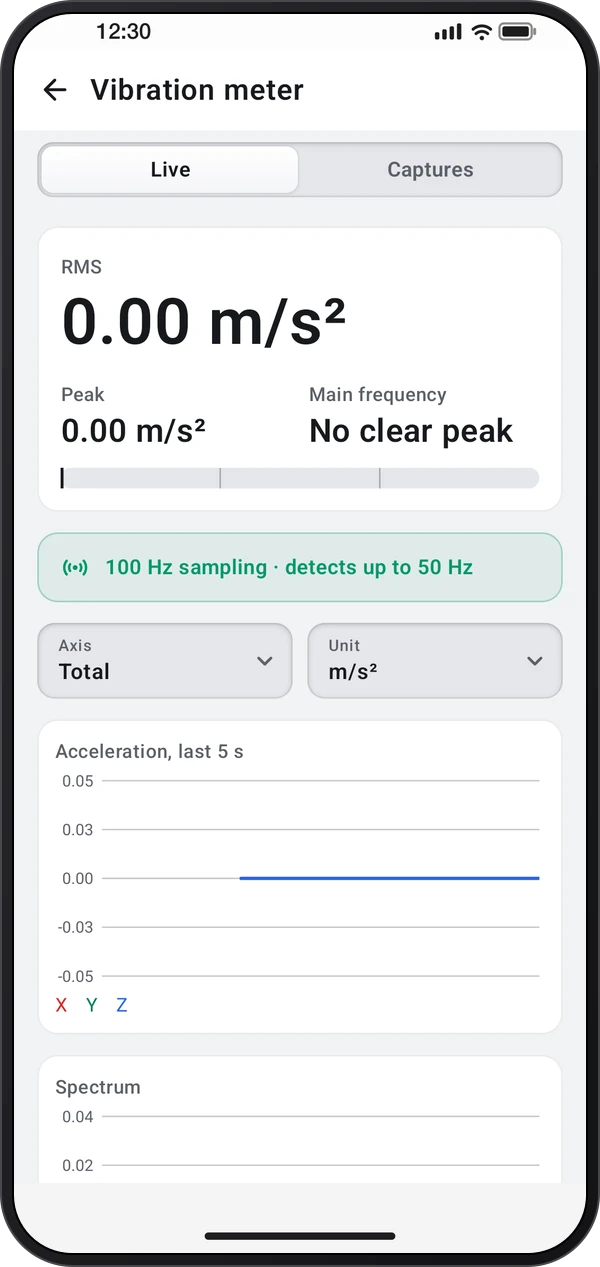Tap the Vibration meter page title
600x1267 pixels.
point(197,90)
